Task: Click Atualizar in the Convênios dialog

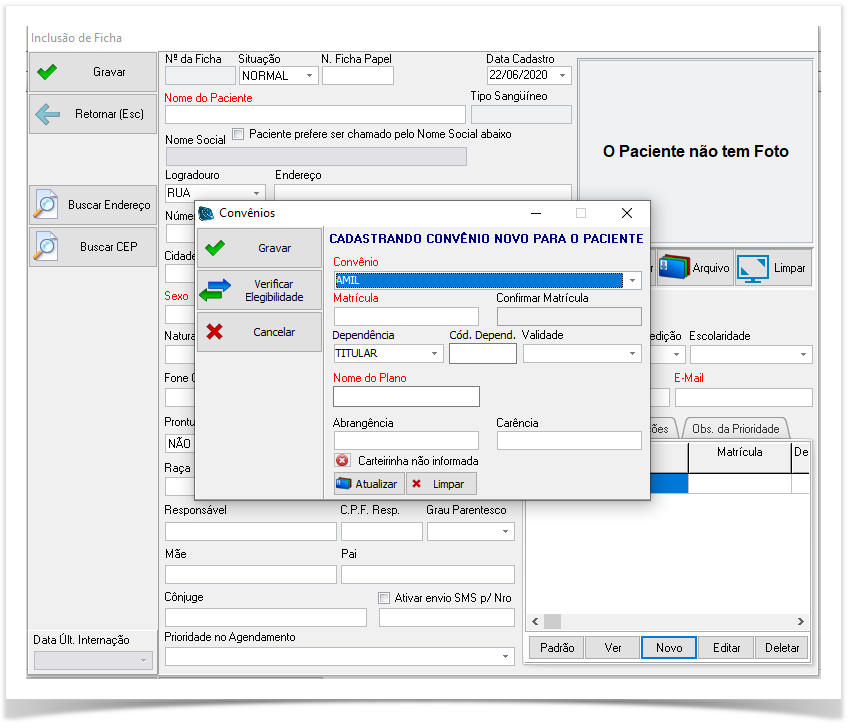Action: coord(367,484)
